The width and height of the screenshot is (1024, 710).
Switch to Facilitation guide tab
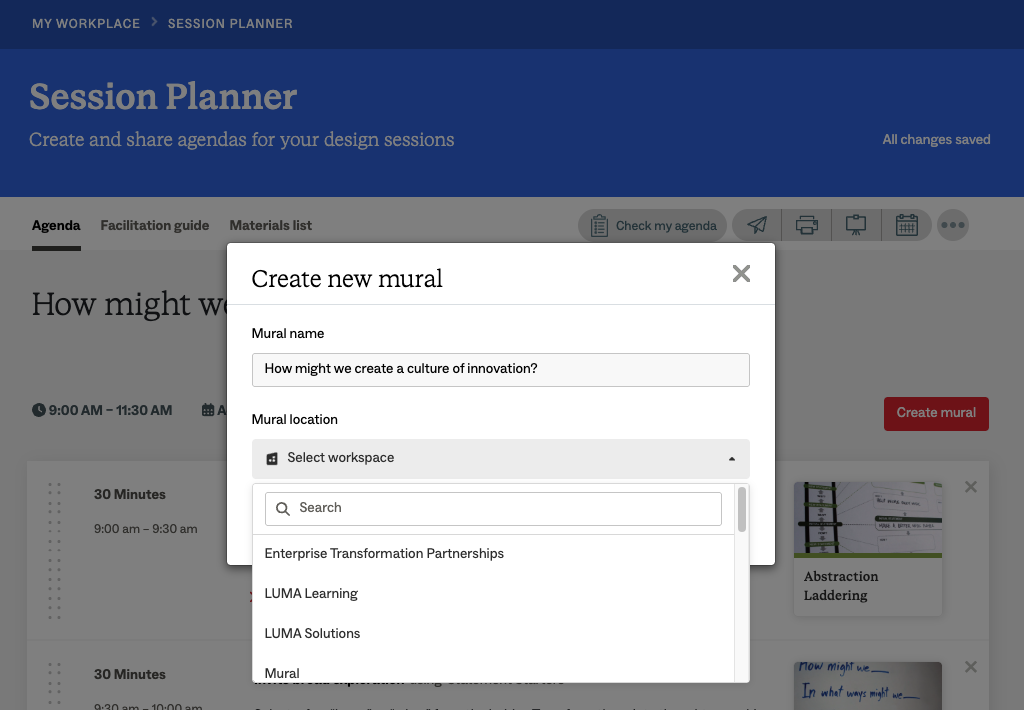[x=155, y=226]
